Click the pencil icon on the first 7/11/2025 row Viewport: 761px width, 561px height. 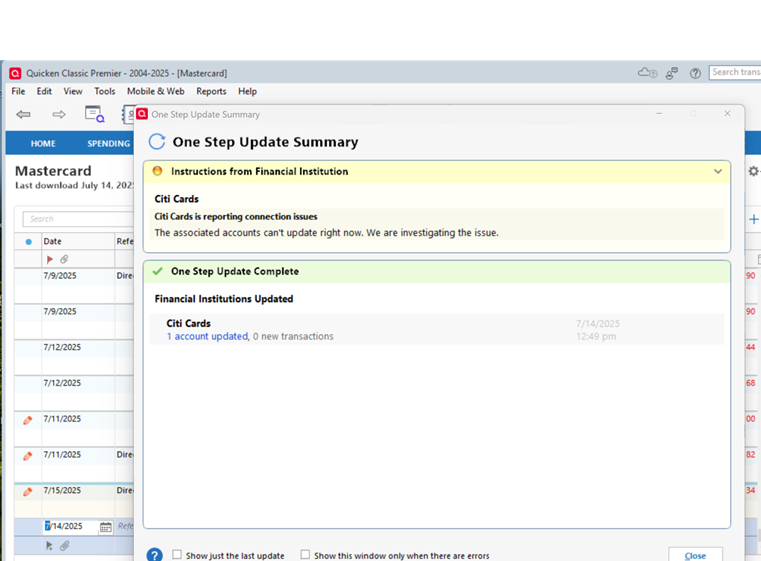[x=28, y=420]
